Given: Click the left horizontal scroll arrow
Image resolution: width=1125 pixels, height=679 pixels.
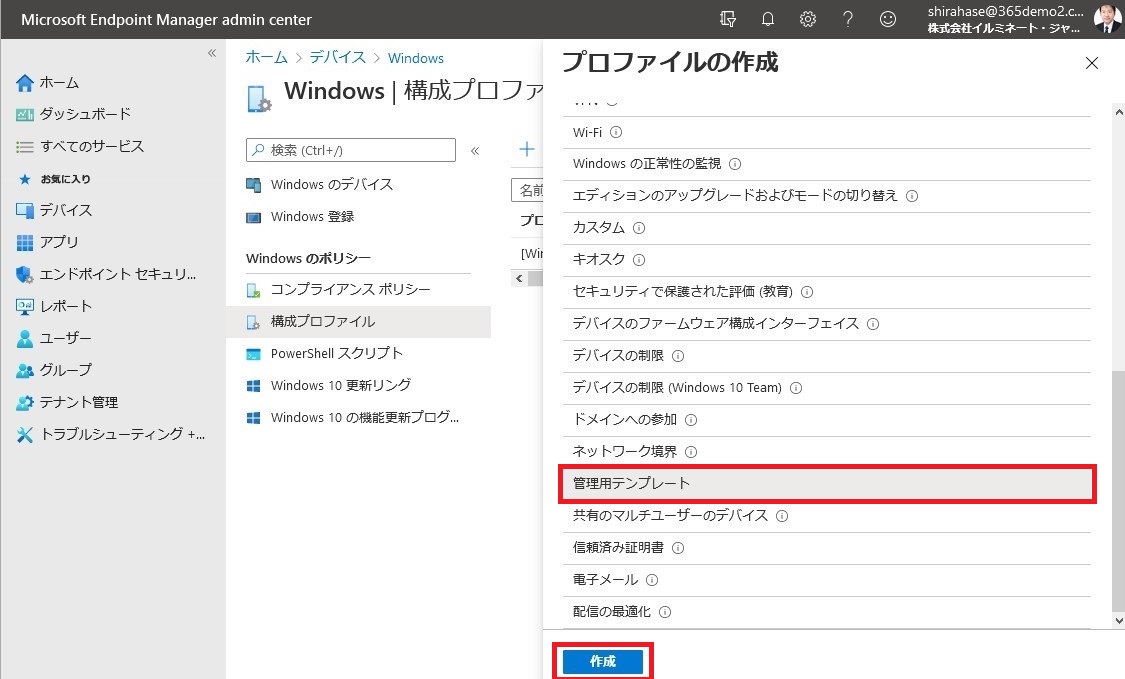Looking at the screenshot, I should (519, 278).
